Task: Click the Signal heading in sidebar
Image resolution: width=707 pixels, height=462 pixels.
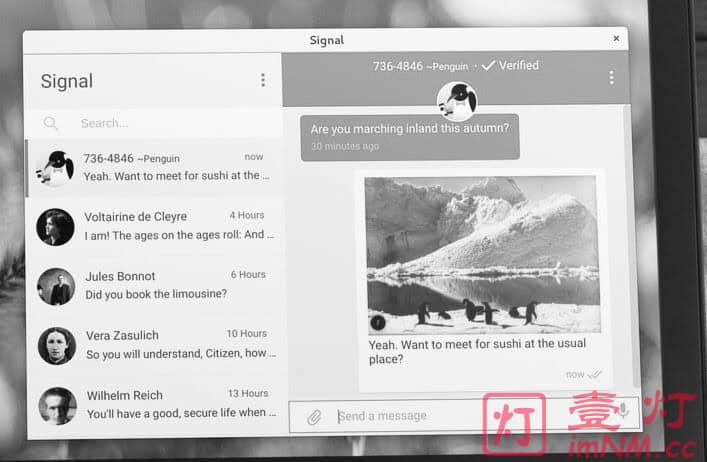Action: (67, 81)
